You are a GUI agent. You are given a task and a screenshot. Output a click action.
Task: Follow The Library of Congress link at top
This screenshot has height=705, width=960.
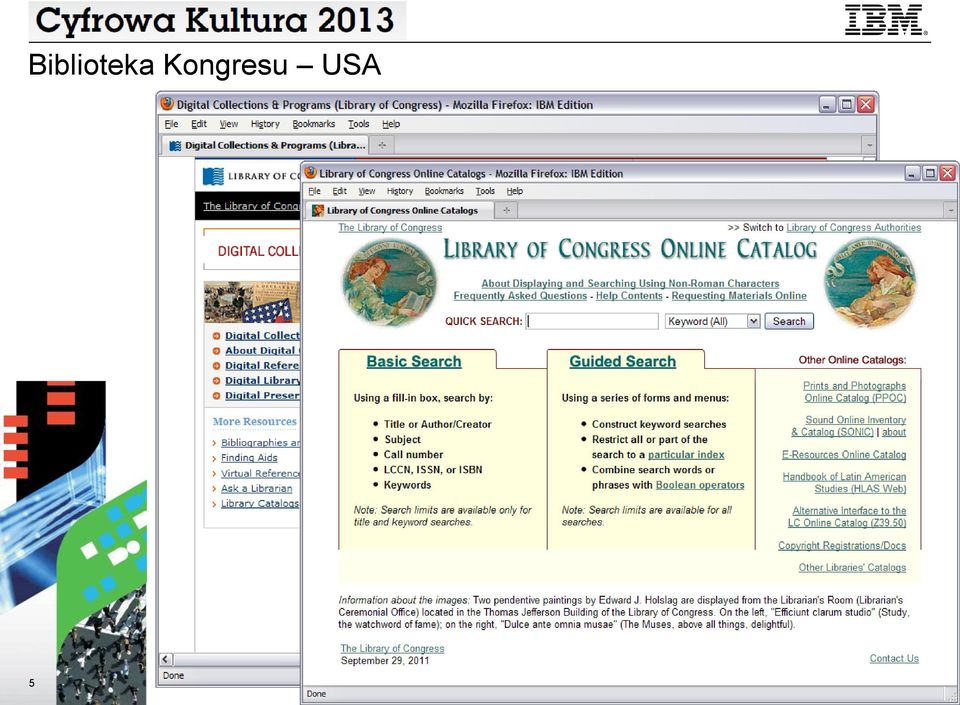click(390, 228)
